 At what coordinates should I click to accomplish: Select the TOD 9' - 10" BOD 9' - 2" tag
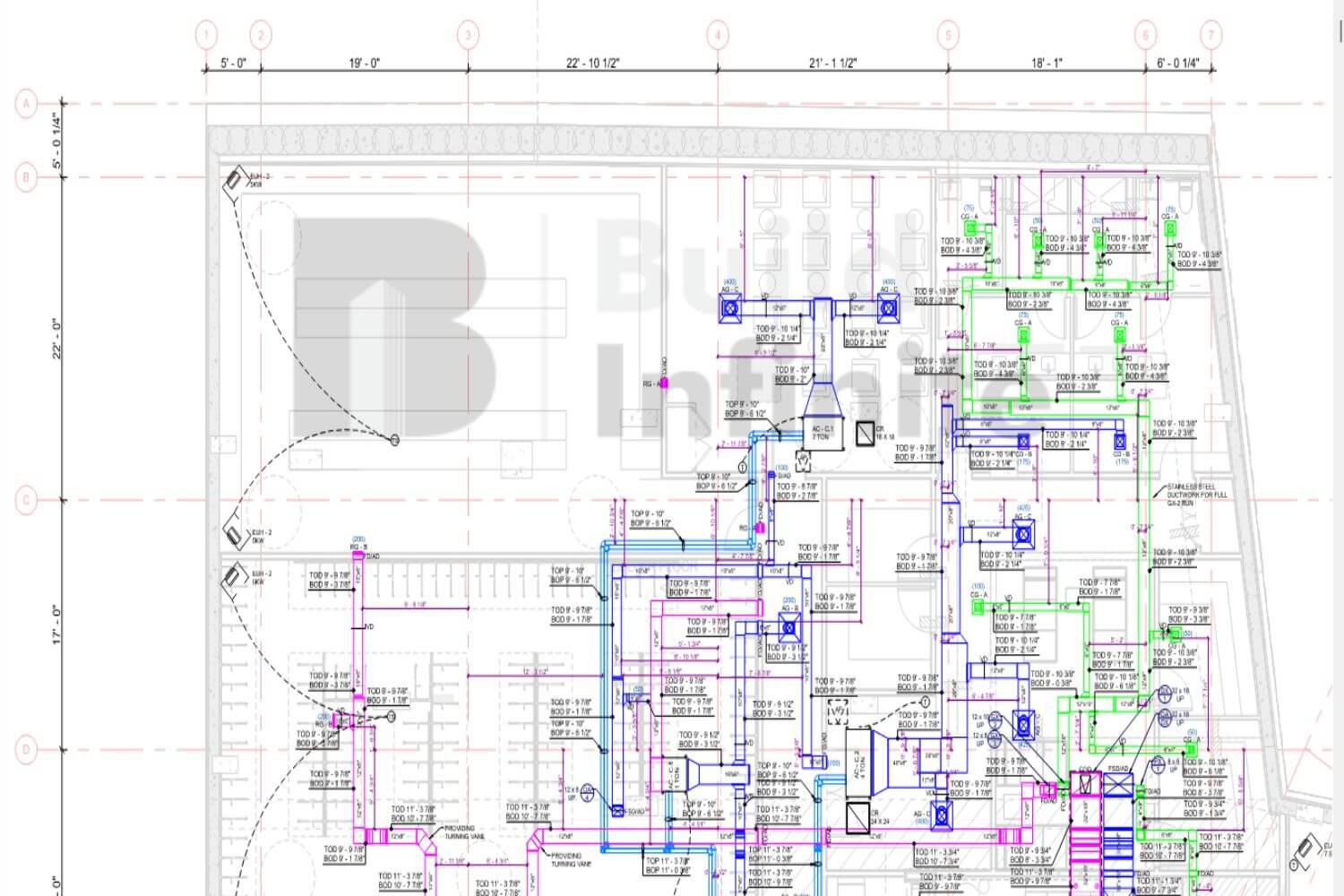[x=792, y=374]
